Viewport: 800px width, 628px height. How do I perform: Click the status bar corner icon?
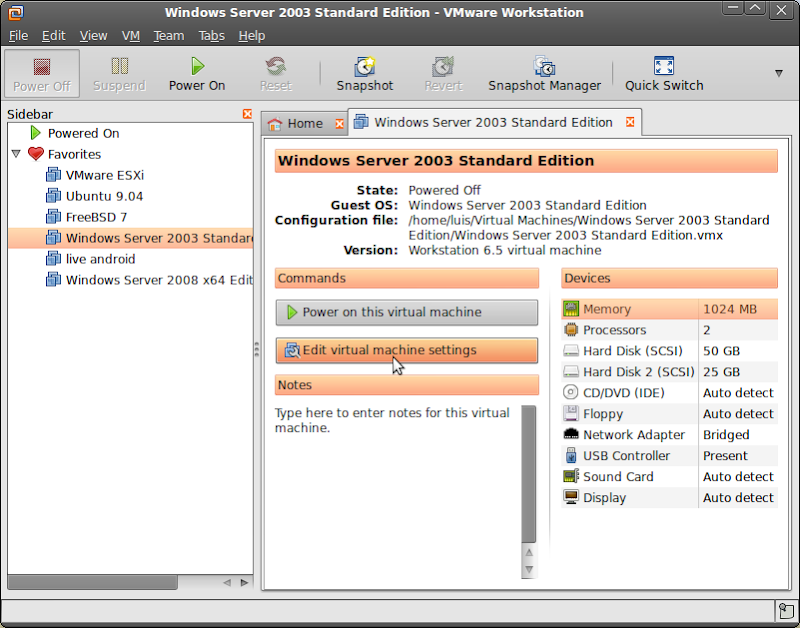tap(786, 611)
